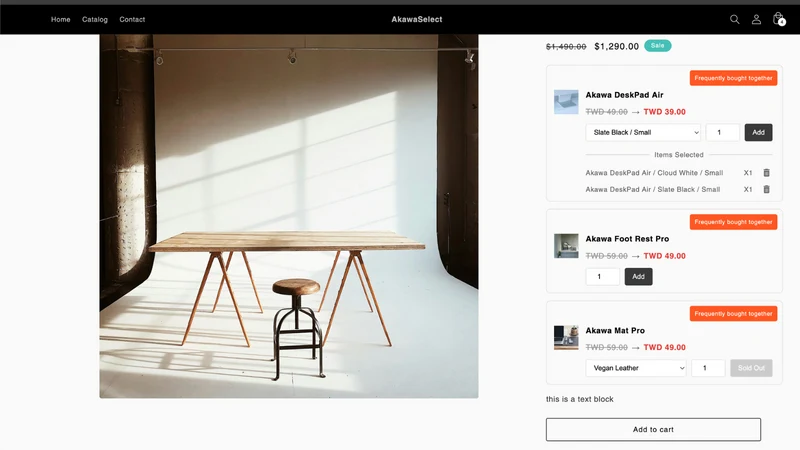Open the Akawa Foot Rest Pro thumbnail

click(566, 246)
